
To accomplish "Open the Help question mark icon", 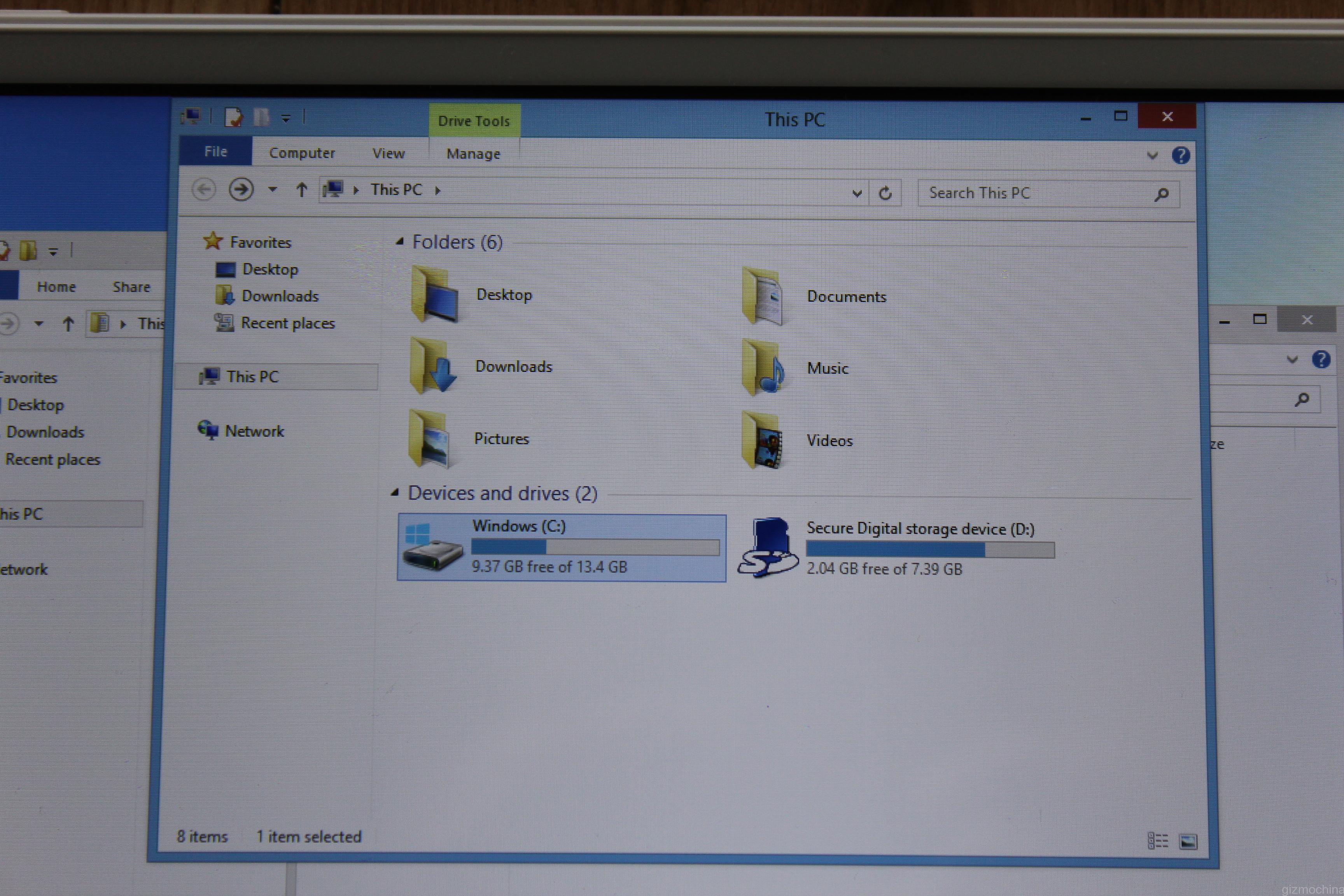I will (x=1181, y=155).
